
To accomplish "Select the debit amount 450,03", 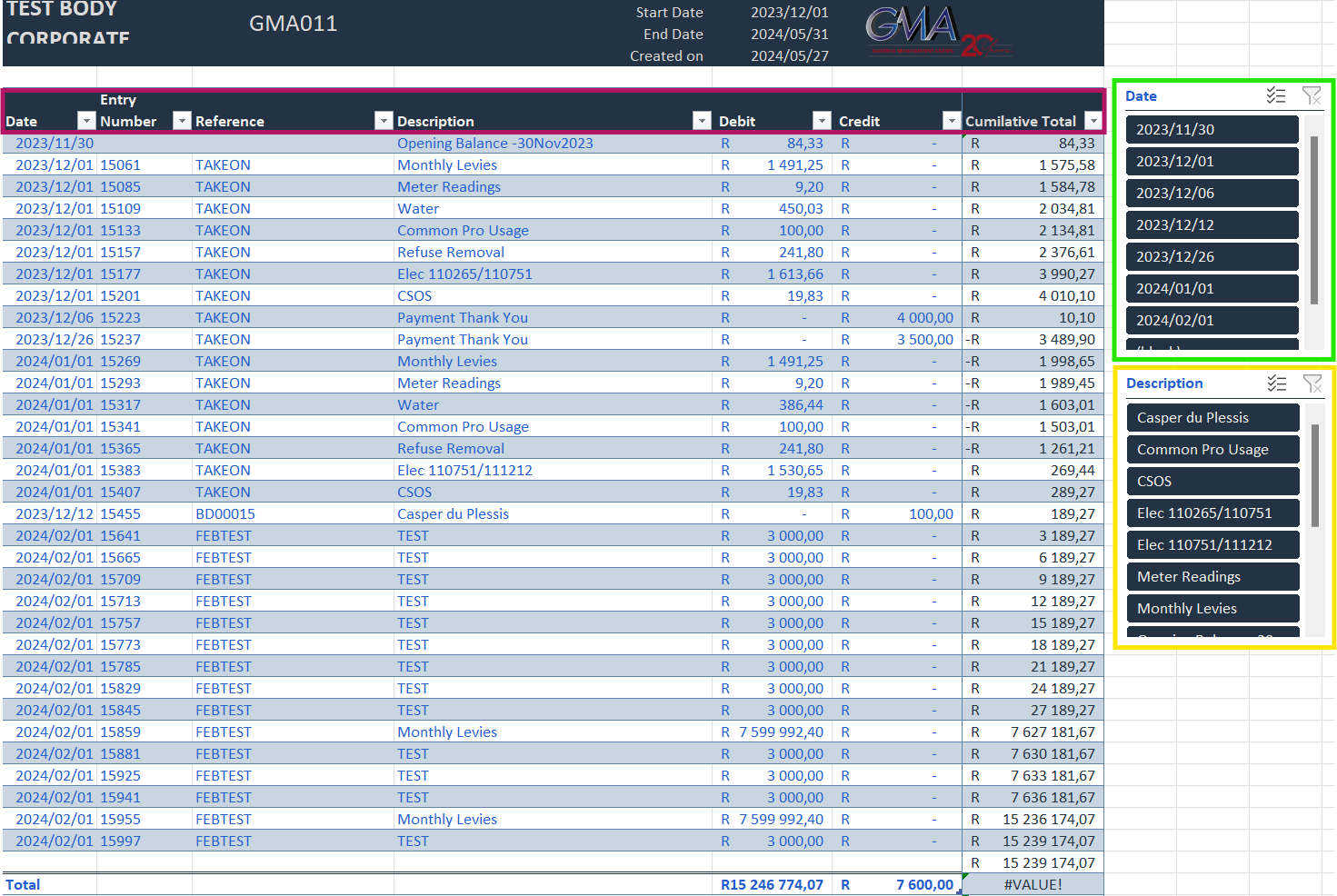I will coord(773,208).
